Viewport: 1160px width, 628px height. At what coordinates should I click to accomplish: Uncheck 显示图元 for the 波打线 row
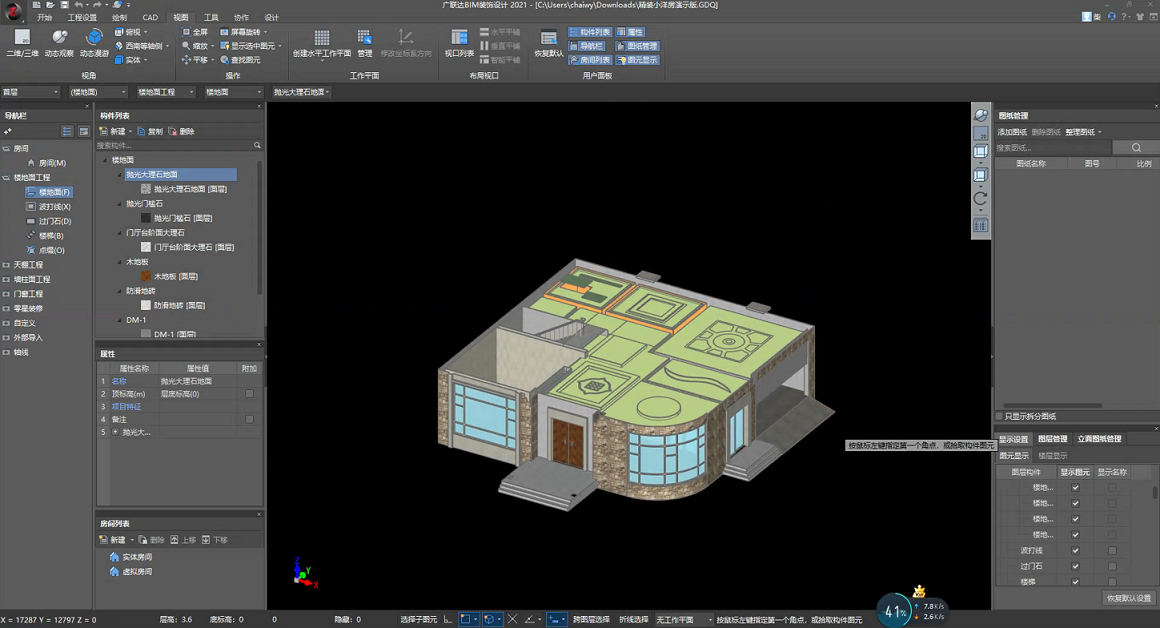pos(1075,550)
